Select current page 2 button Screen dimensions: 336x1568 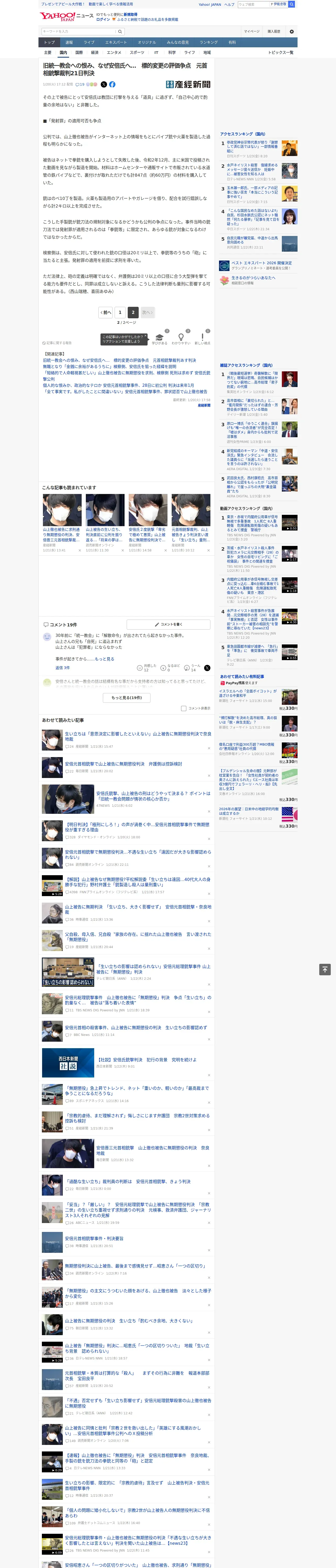pos(133,312)
